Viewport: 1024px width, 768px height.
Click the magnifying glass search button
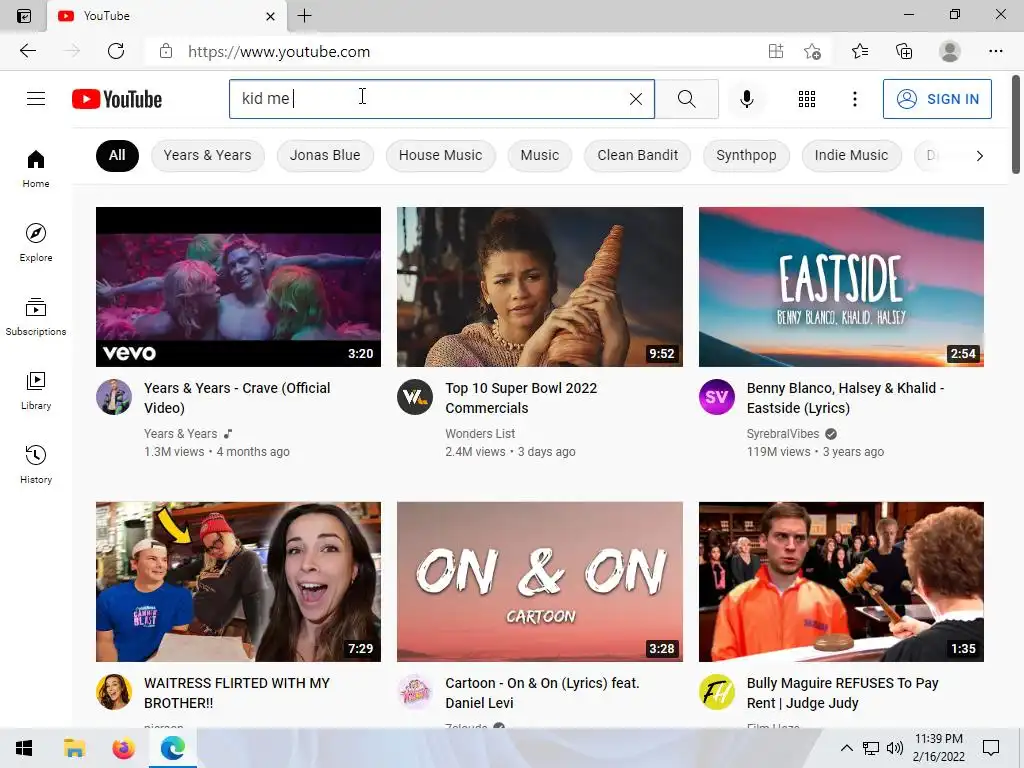pyautogui.click(x=686, y=99)
